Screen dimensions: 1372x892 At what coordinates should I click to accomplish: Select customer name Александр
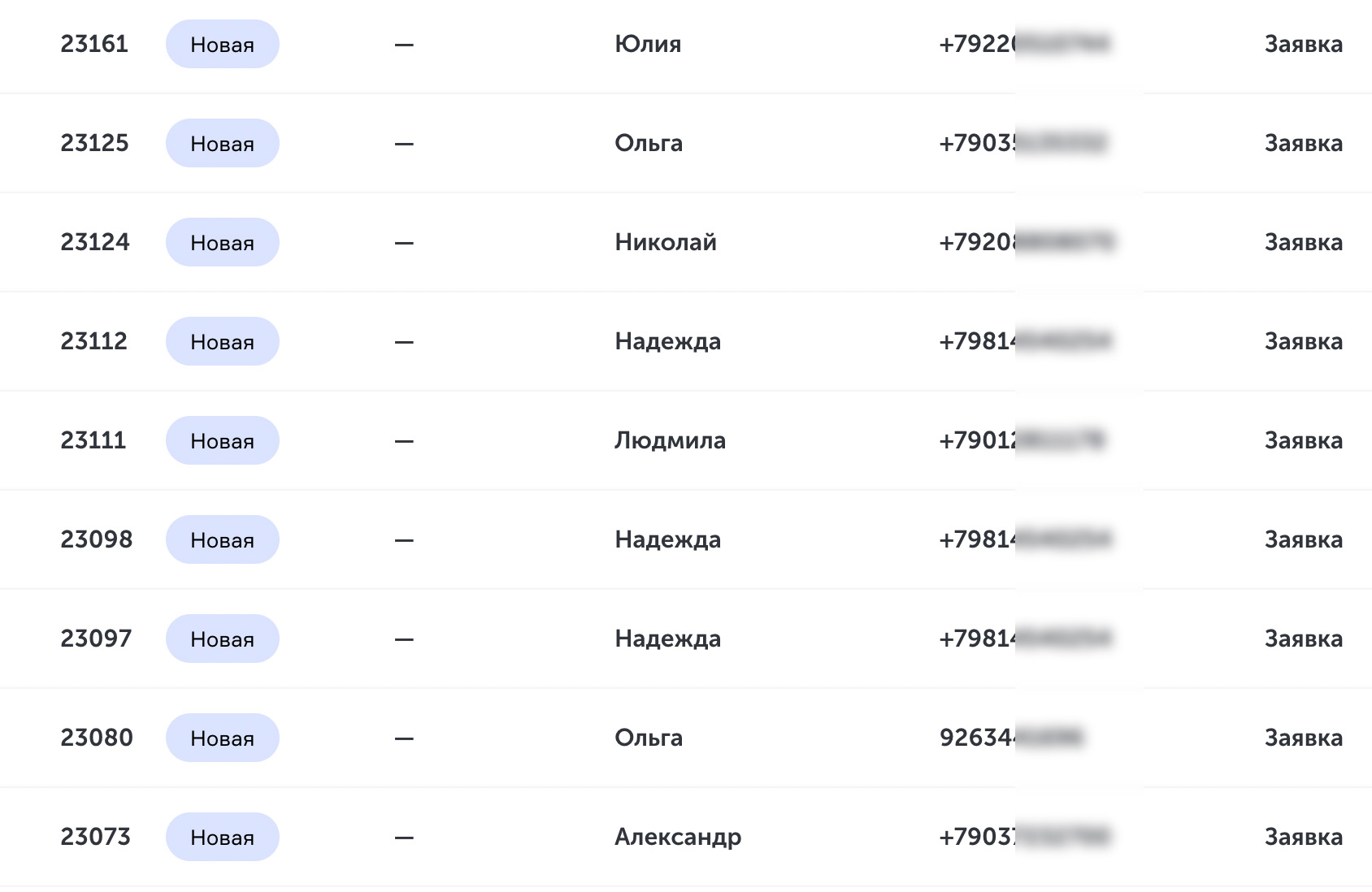[678, 838]
